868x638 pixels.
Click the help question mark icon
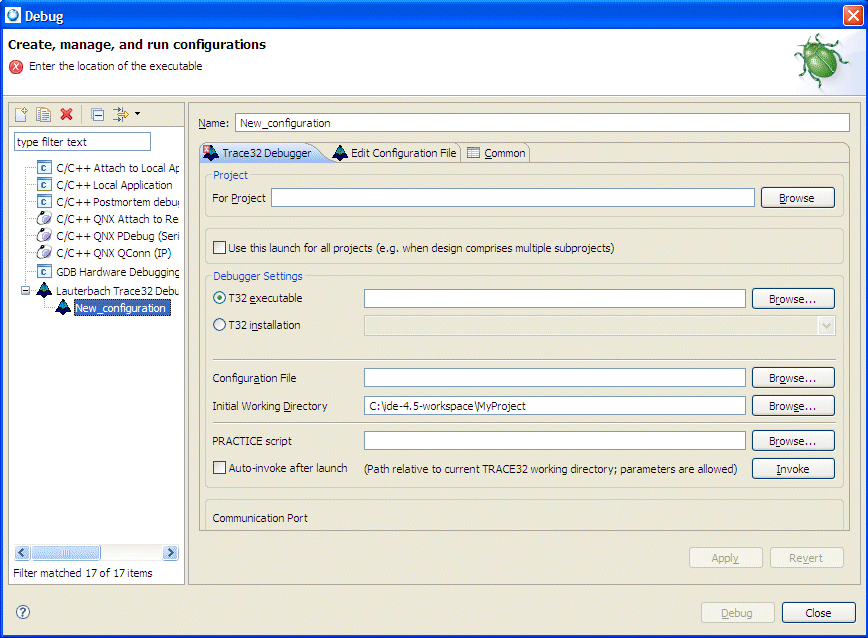(22, 611)
